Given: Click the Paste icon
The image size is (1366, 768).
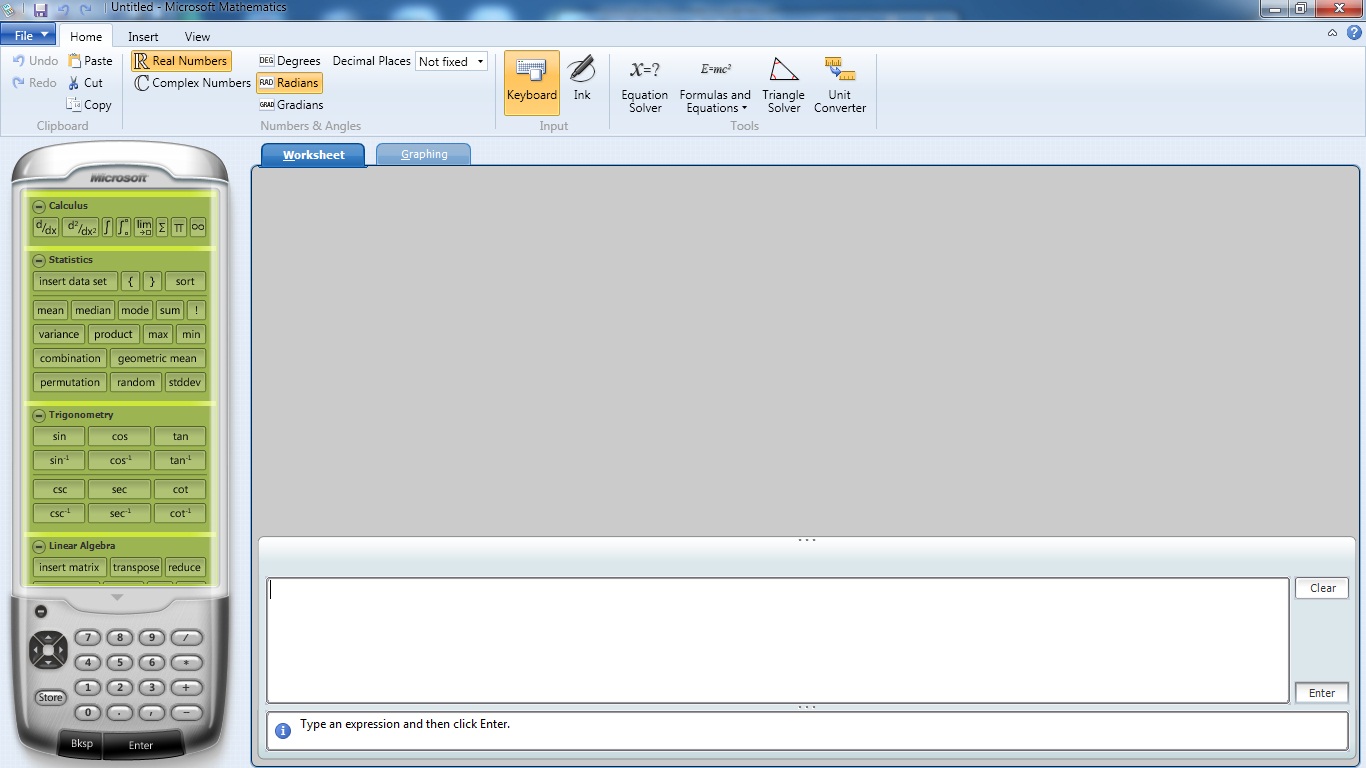Looking at the screenshot, I should click(75, 61).
